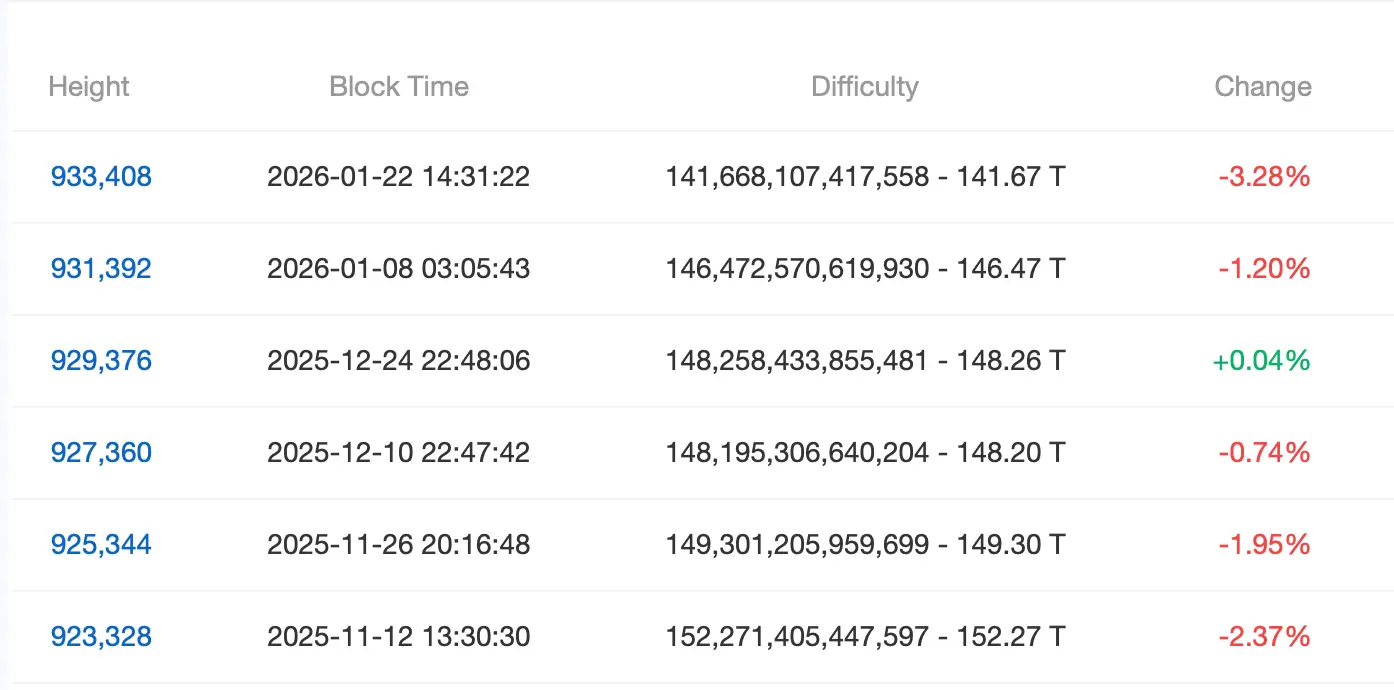Viewport: 1394px width, 690px height.
Task: Click difficulty value 152.27 T
Action: (1011, 637)
